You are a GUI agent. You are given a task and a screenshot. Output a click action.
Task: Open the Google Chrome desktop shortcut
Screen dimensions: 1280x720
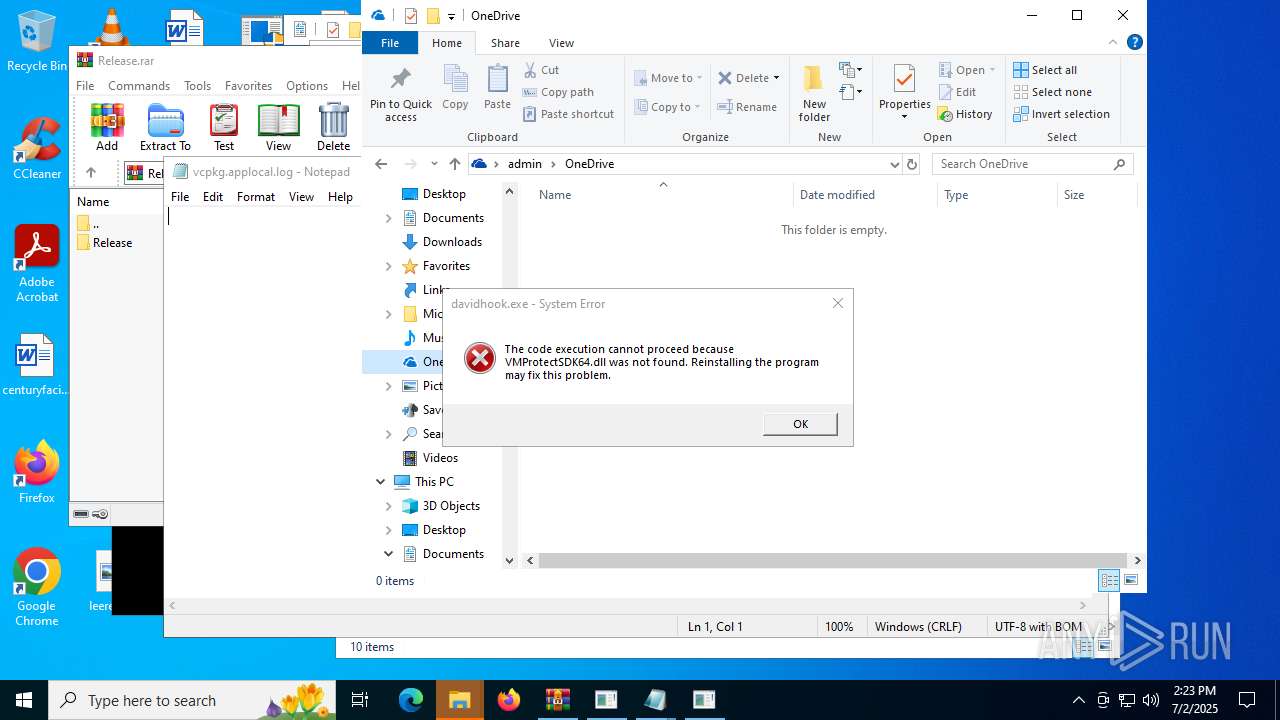tap(37, 587)
